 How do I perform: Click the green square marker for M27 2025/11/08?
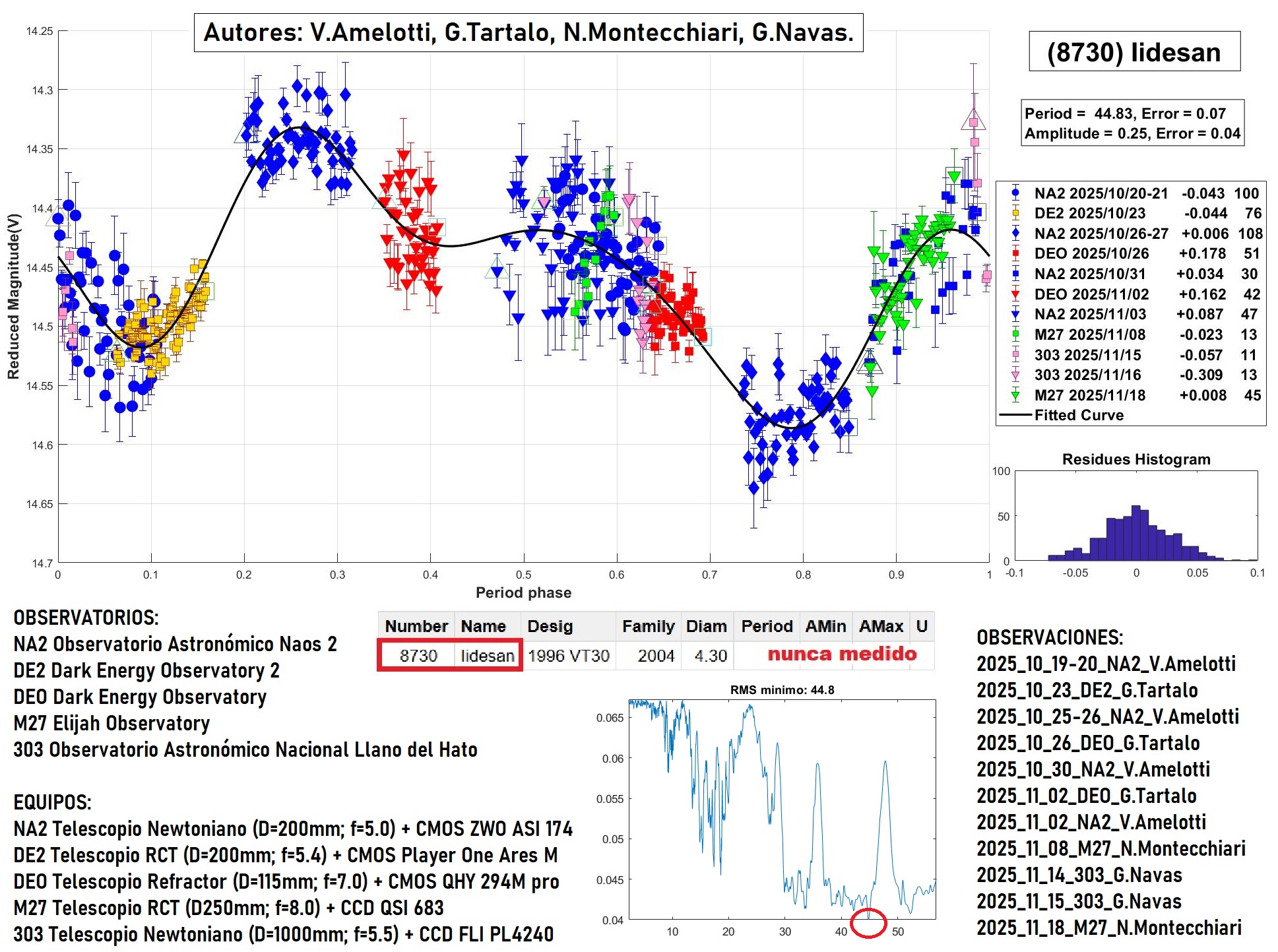pos(1015,334)
